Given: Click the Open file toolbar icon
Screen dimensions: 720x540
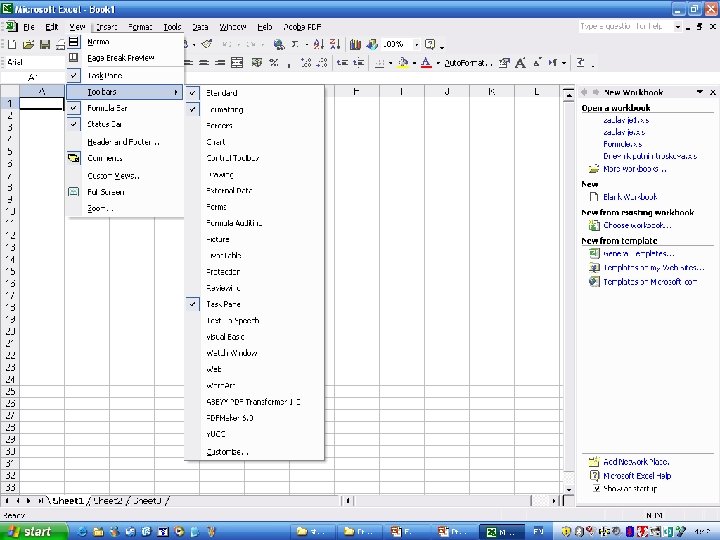Looking at the screenshot, I should click(x=28, y=44).
